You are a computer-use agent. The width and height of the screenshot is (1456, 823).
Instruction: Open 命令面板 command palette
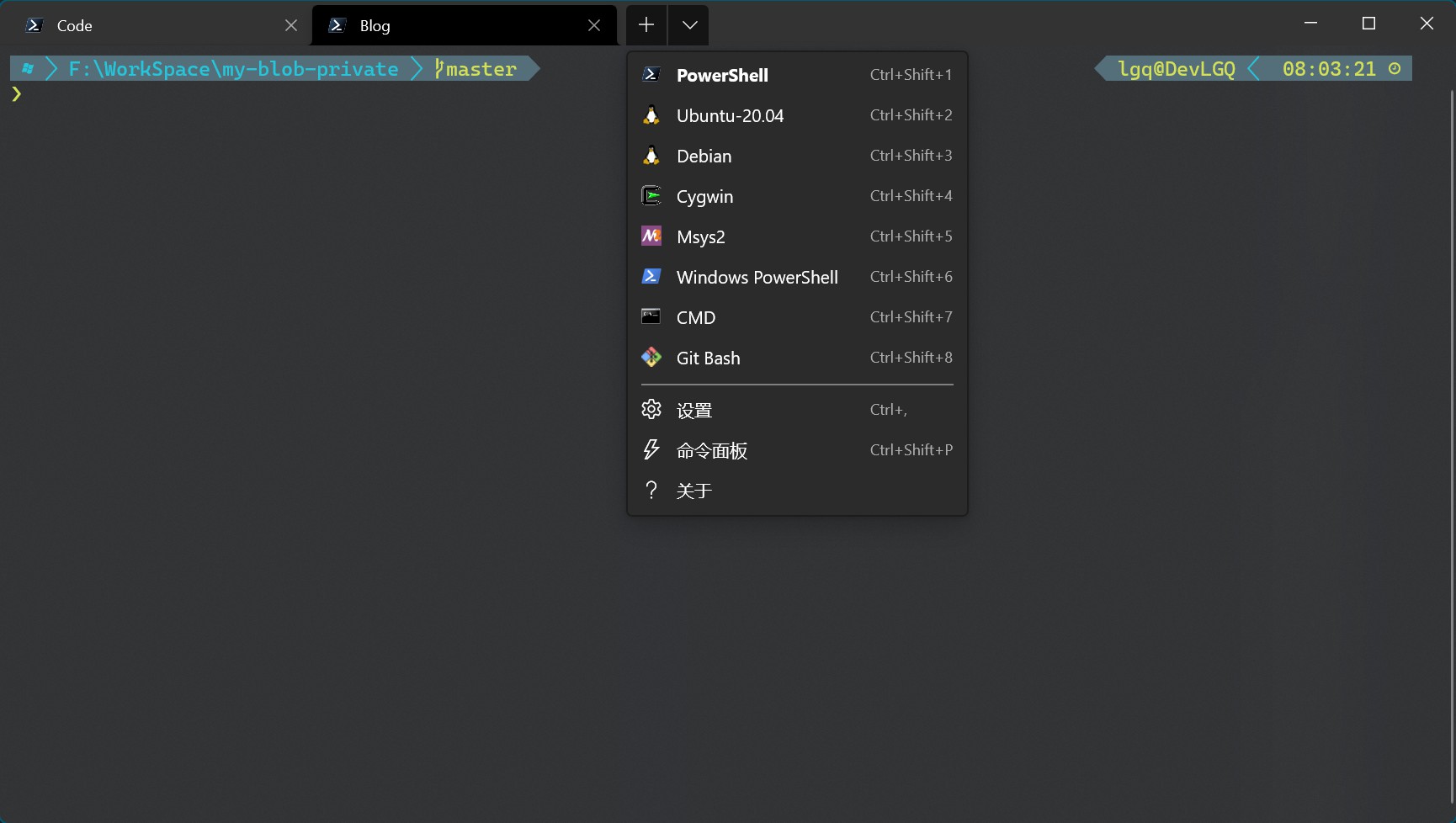797,450
